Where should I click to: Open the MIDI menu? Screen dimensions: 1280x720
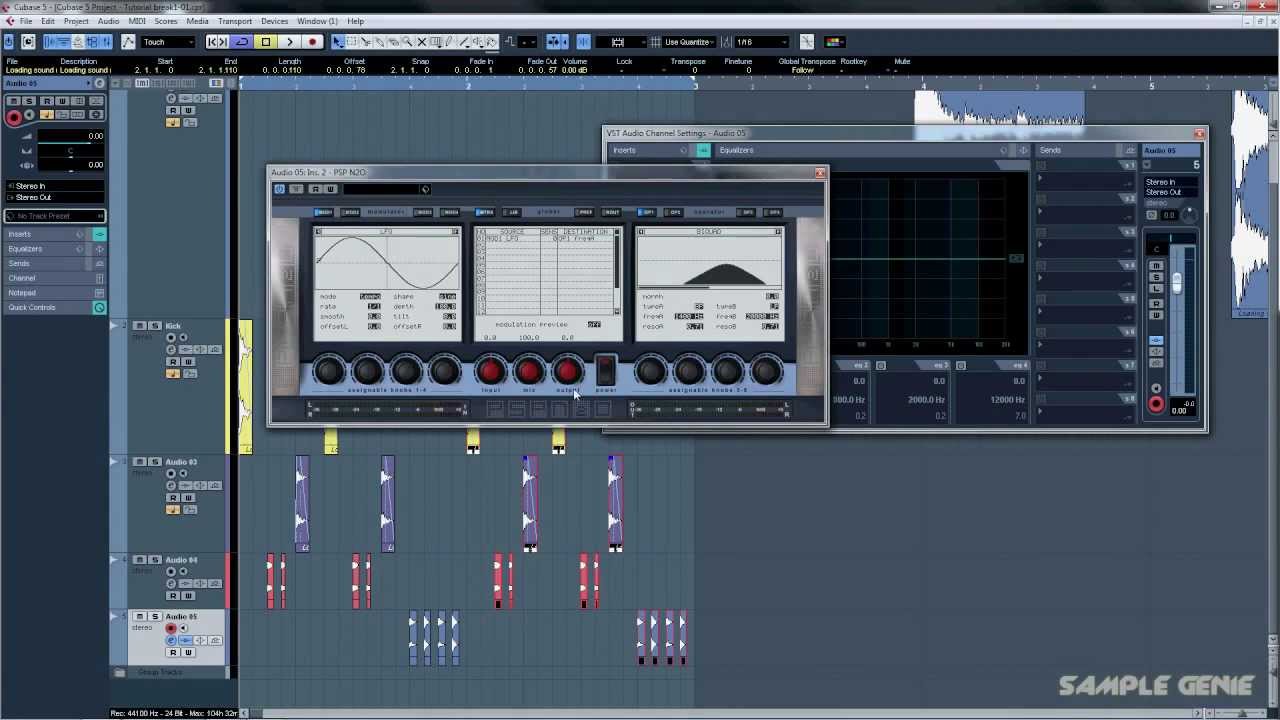coord(136,21)
